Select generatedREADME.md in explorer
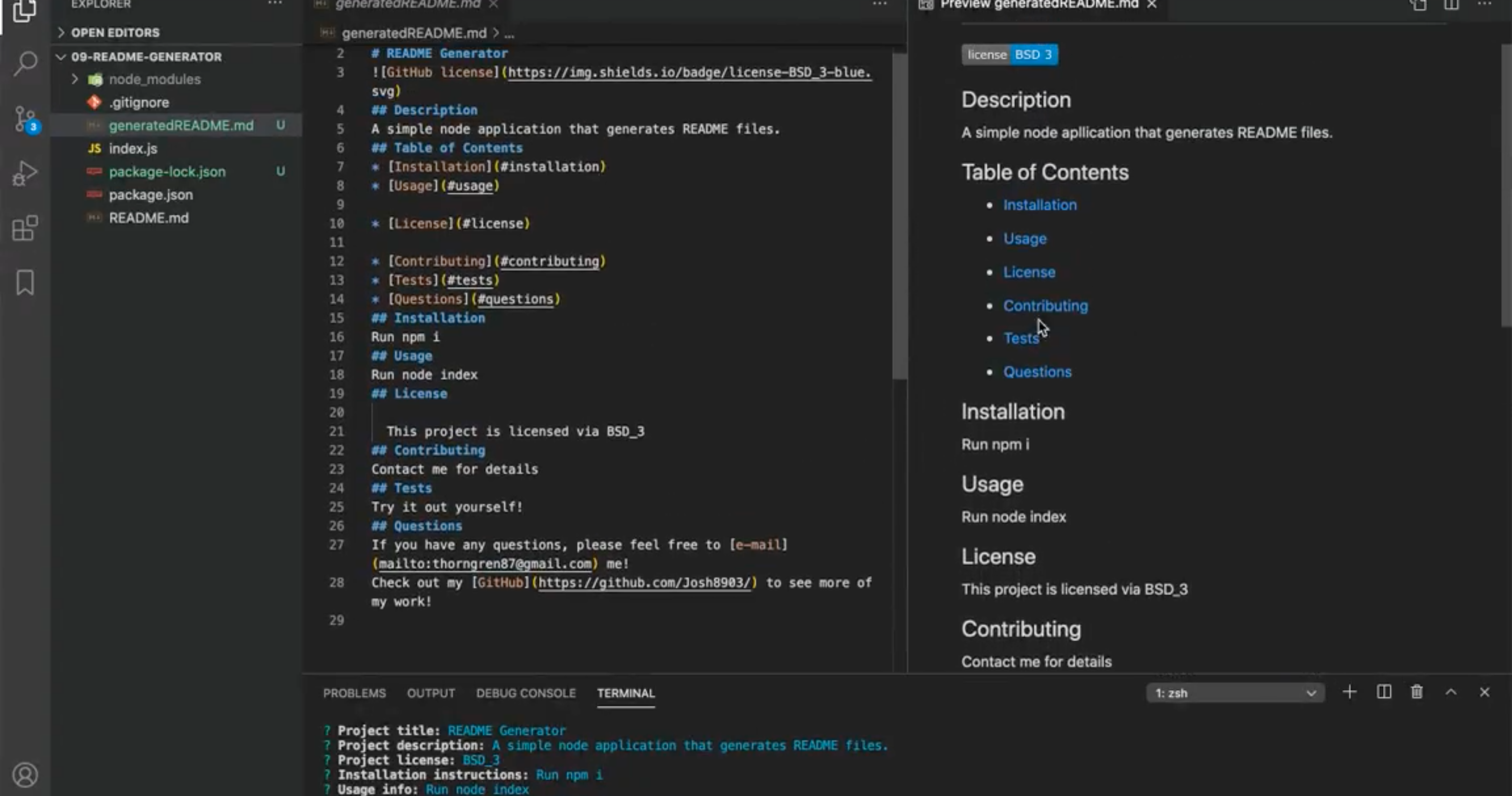This screenshot has height=796, width=1512. coord(176,125)
